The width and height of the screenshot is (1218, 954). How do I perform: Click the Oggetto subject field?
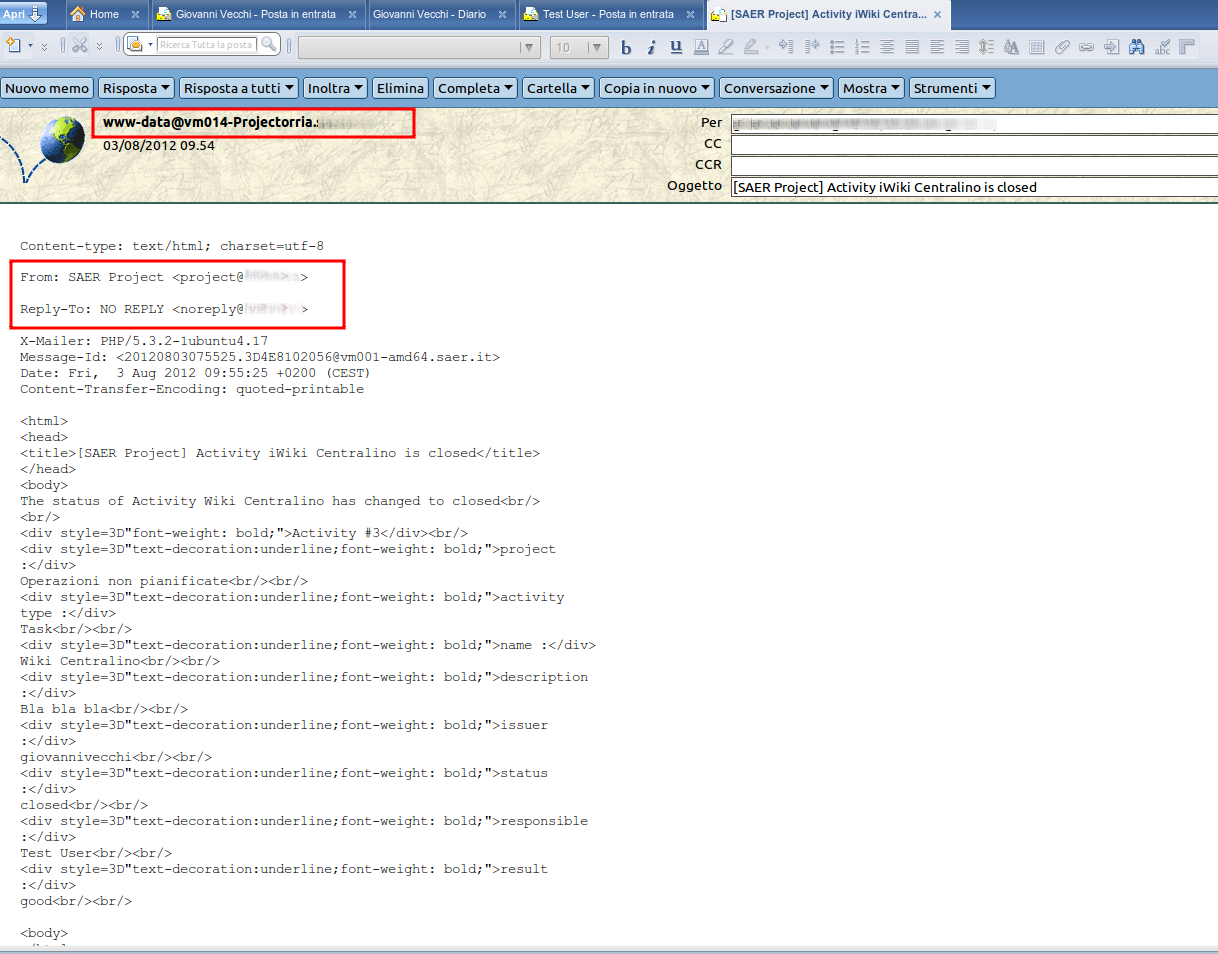pos(970,187)
